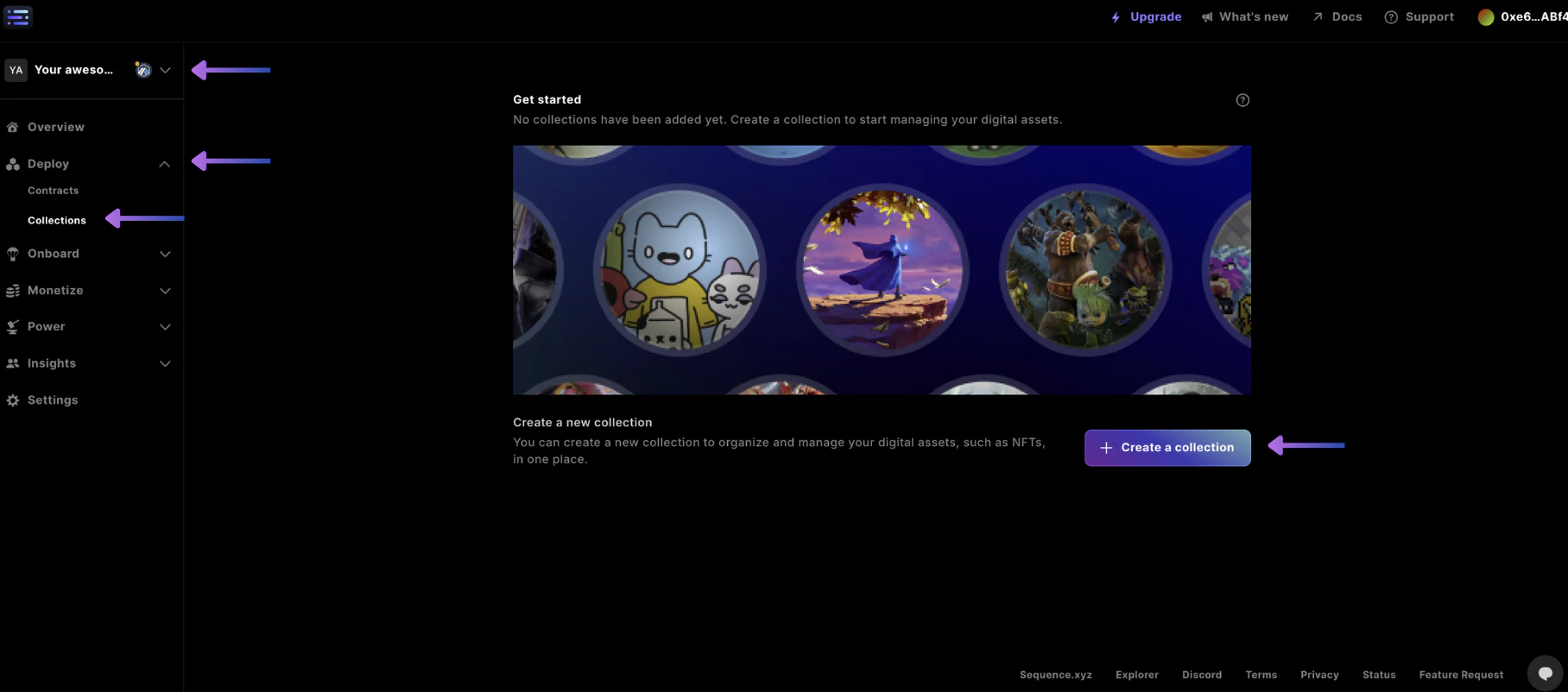Click the Power plug icon in sidebar
Viewport: 1568px width, 692px height.
[x=13, y=327]
